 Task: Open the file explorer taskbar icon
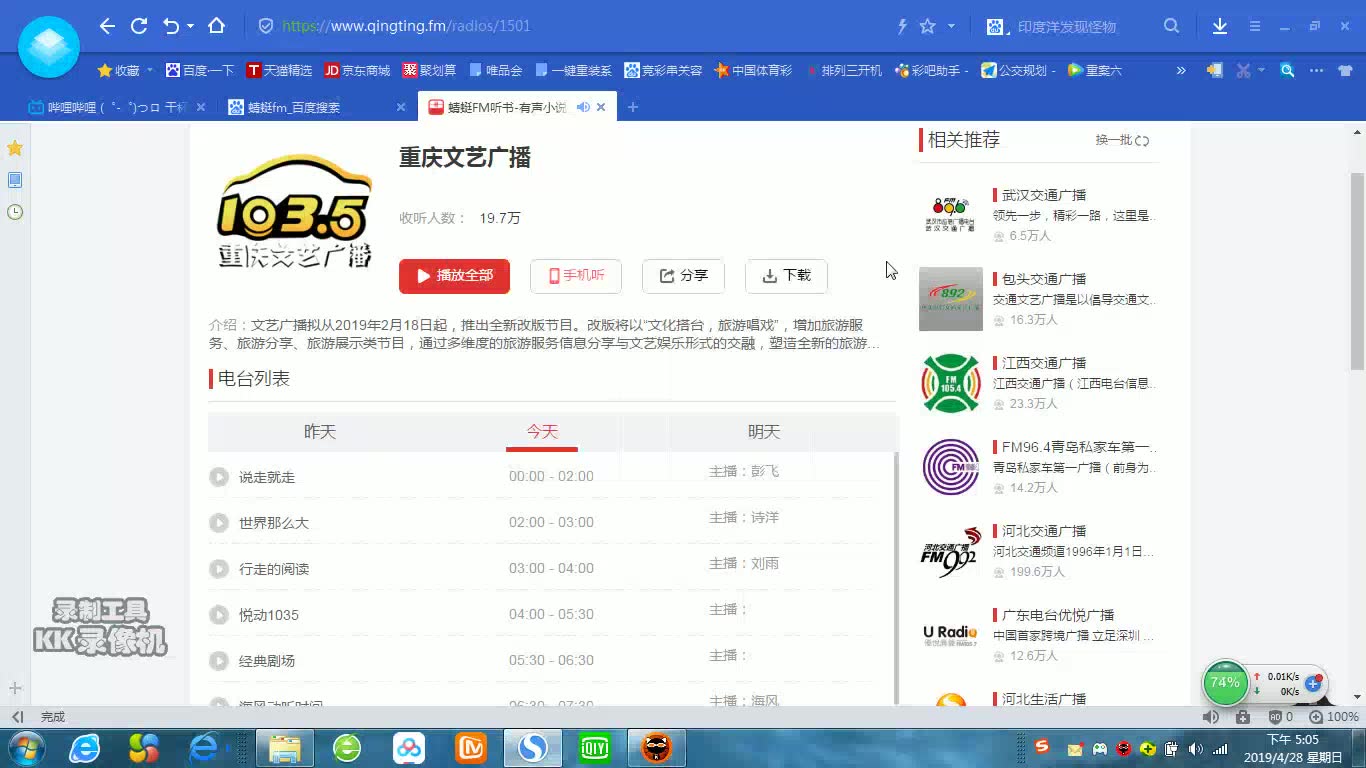pos(285,747)
